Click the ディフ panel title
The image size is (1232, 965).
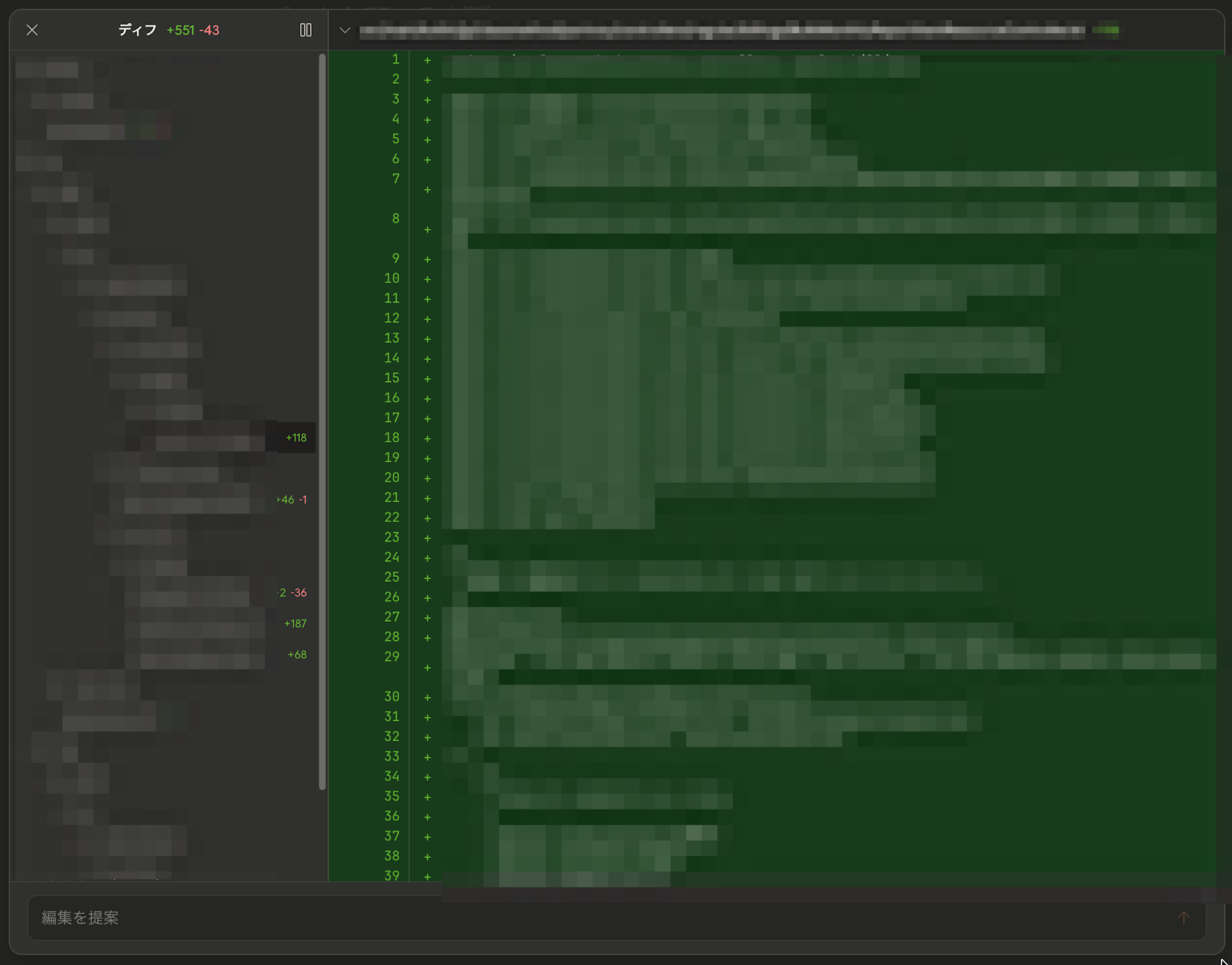(137, 30)
